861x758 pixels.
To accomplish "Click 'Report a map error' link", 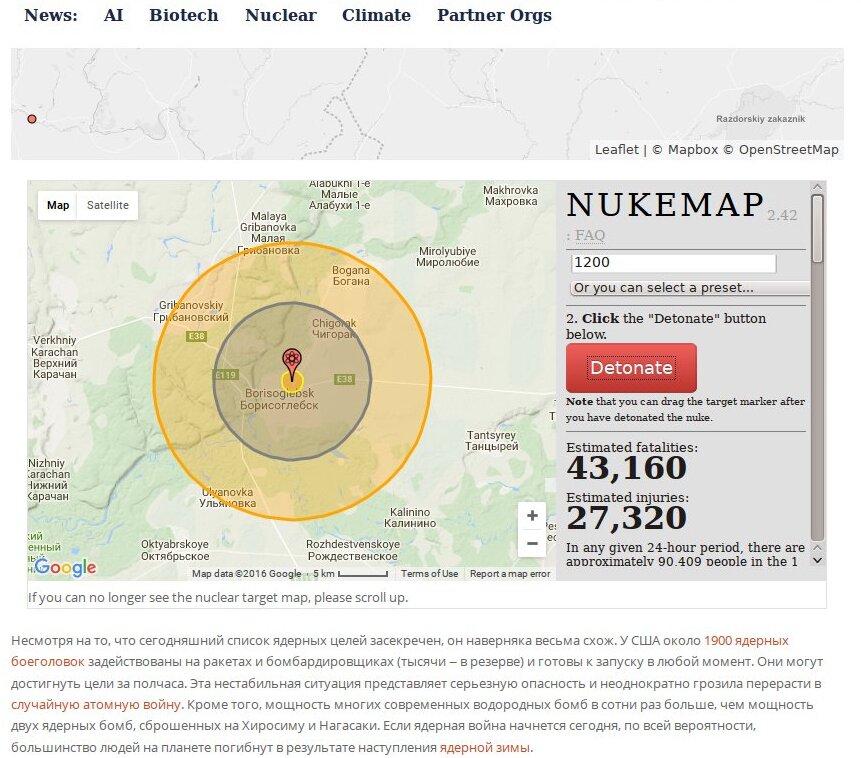I will click(x=510, y=573).
